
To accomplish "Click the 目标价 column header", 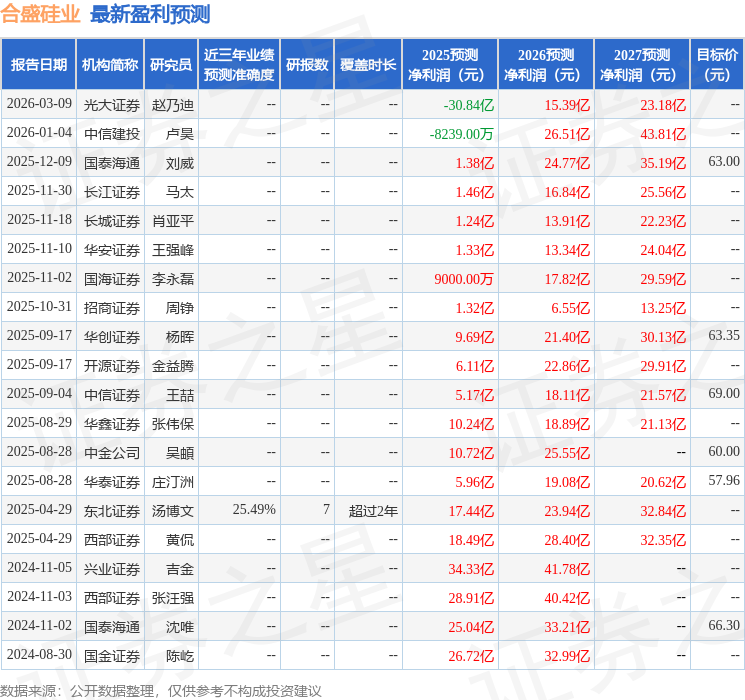I will click(717, 65).
